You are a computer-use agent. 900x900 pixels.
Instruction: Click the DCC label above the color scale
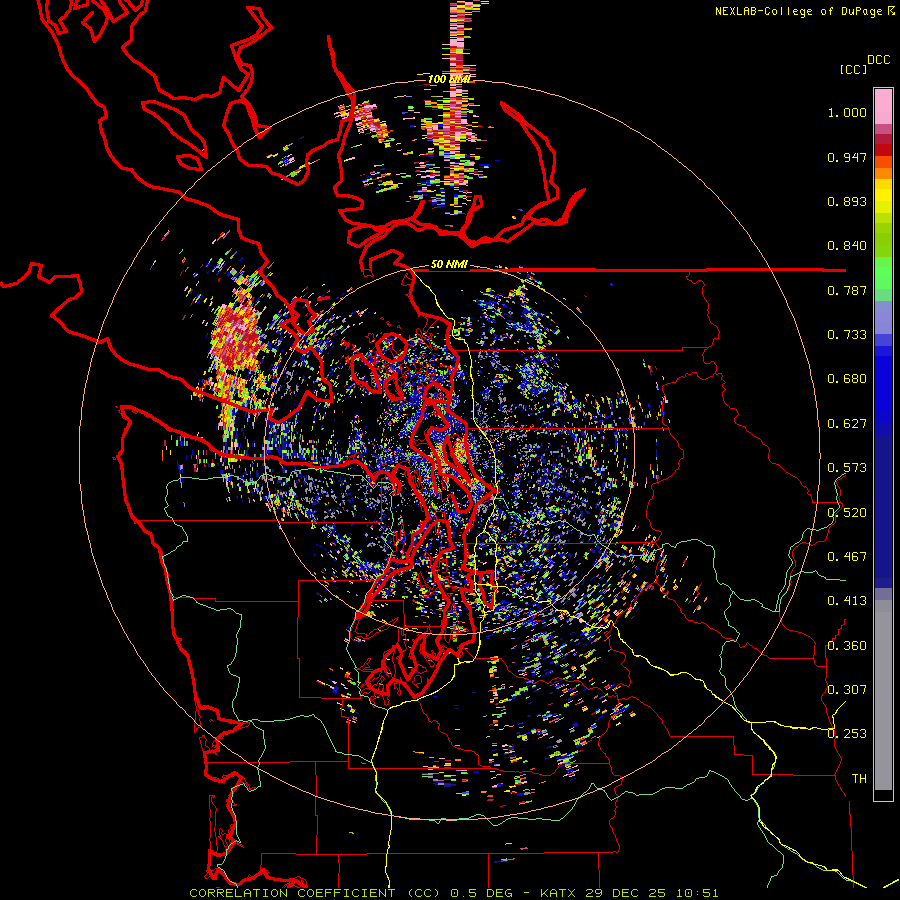pyautogui.click(x=878, y=60)
